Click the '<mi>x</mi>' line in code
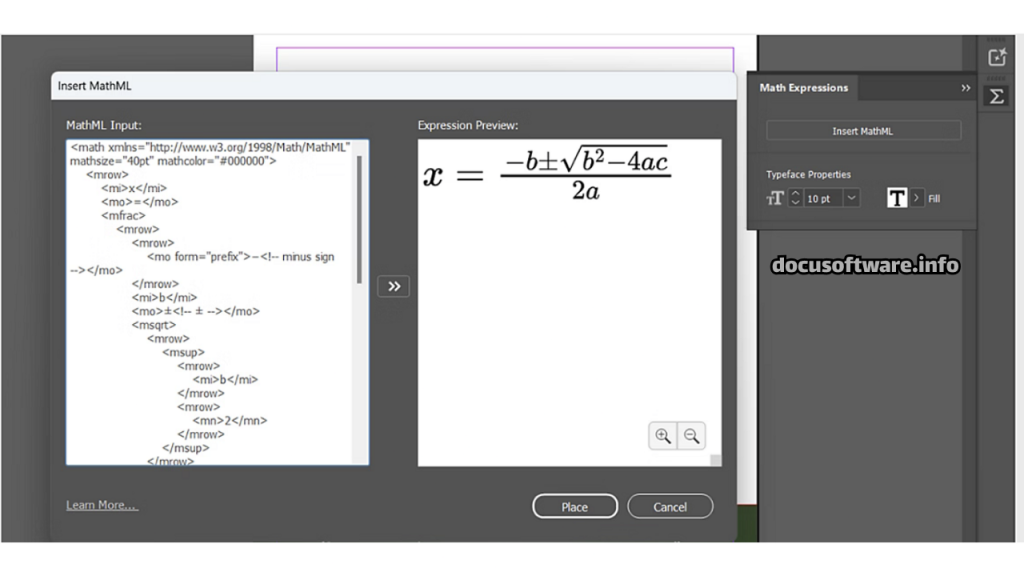The width and height of the screenshot is (1024, 576). pyautogui.click(x=134, y=188)
